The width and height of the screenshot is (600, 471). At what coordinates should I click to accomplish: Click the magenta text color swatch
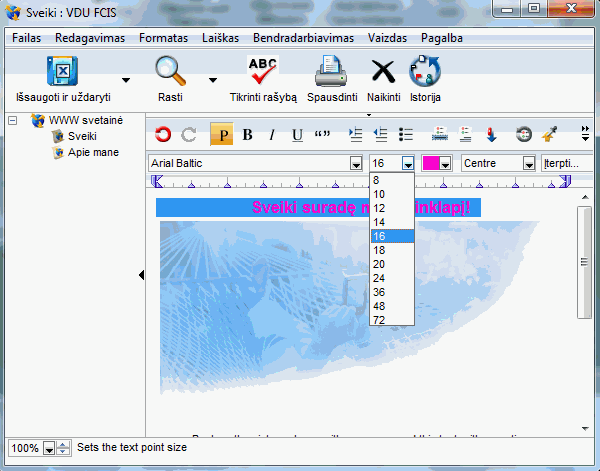tap(431, 163)
